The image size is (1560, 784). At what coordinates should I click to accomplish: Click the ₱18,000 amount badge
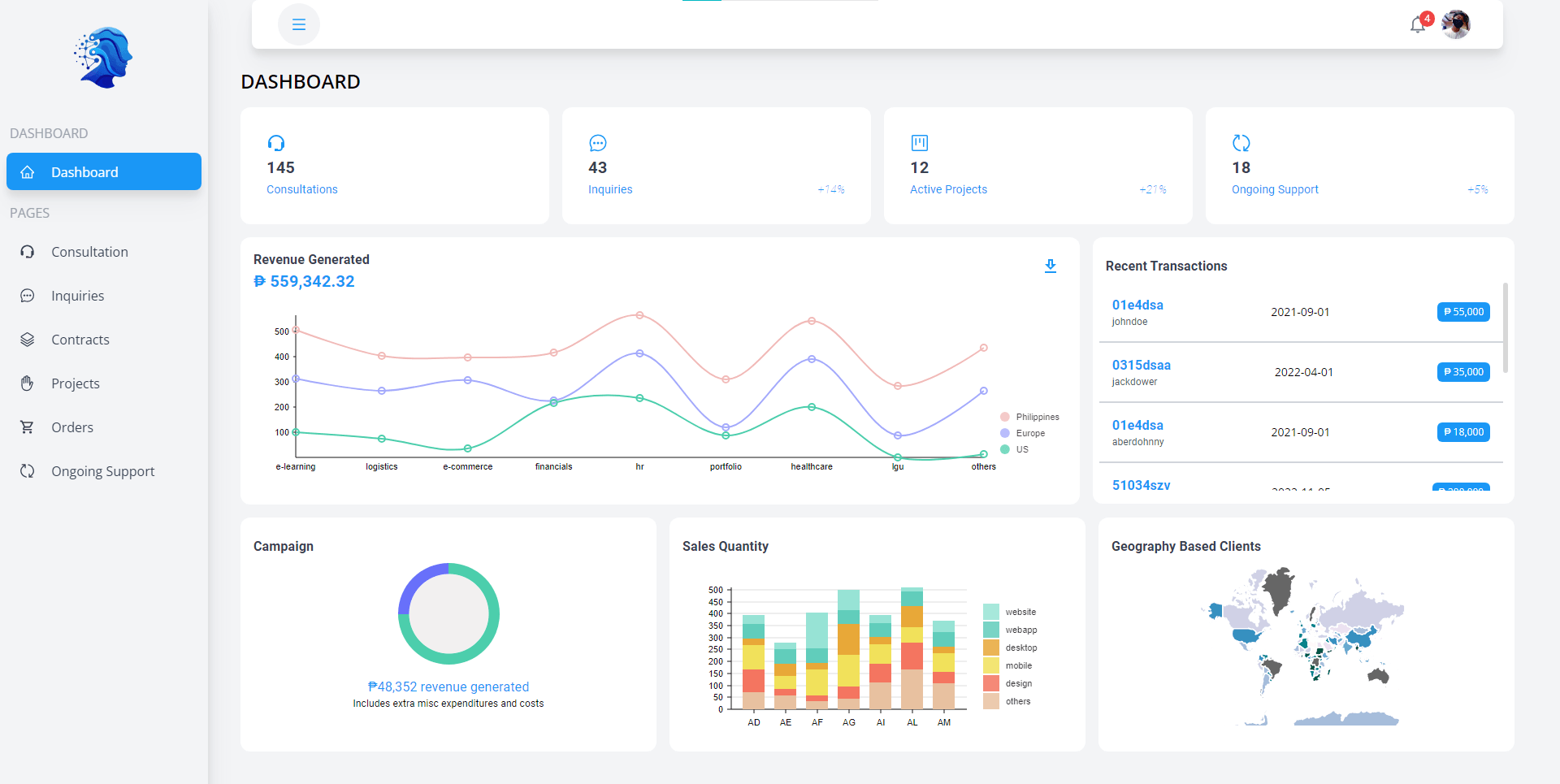coord(1463,432)
